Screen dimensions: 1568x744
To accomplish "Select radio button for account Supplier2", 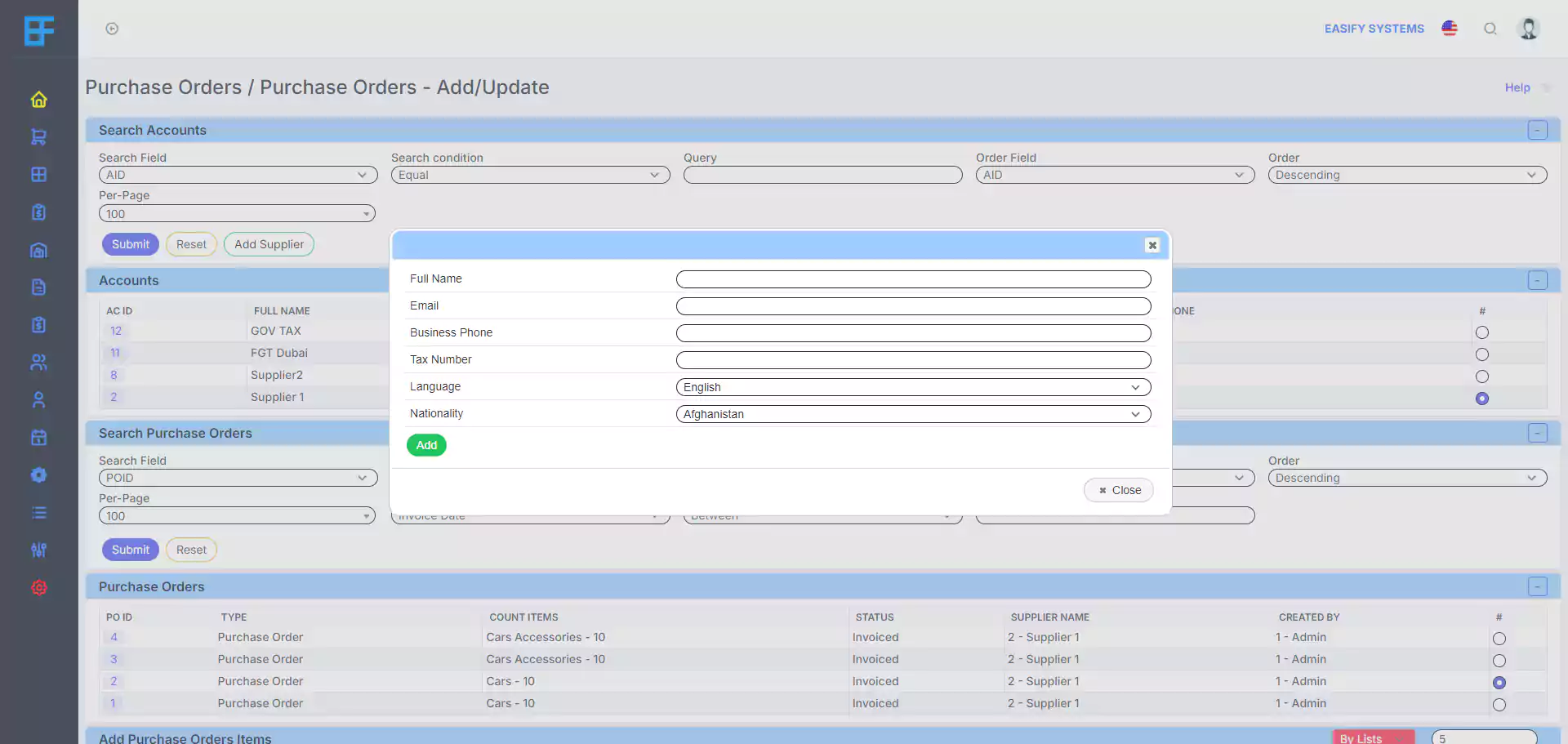I will coord(1482,376).
